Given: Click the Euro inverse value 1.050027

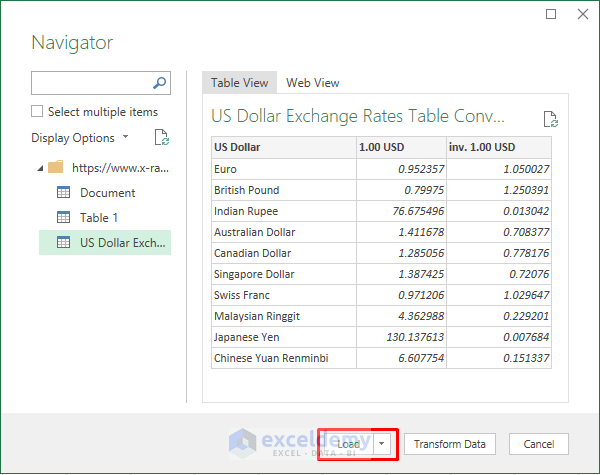Looking at the screenshot, I should tap(526, 169).
